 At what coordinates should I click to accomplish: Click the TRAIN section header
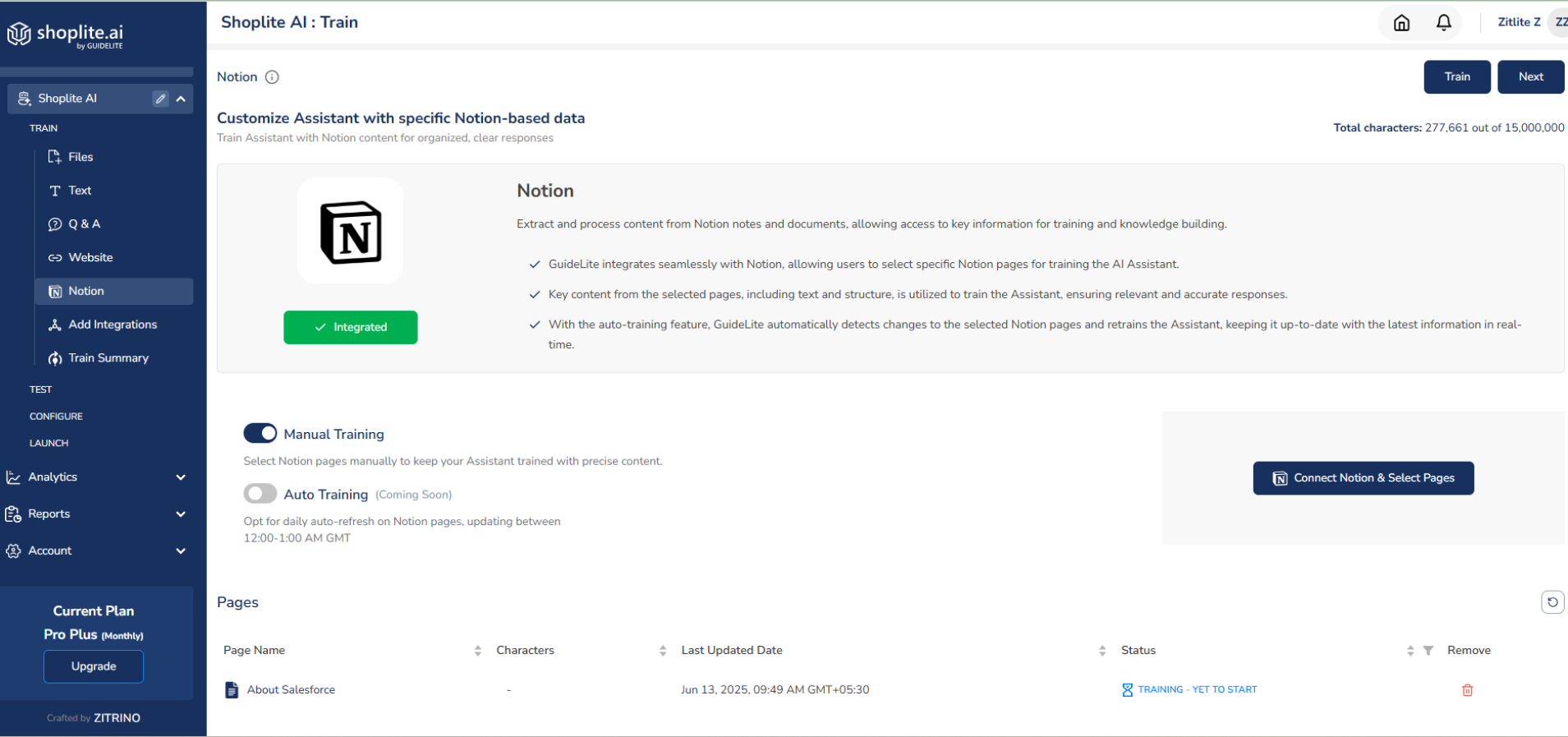[x=44, y=128]
